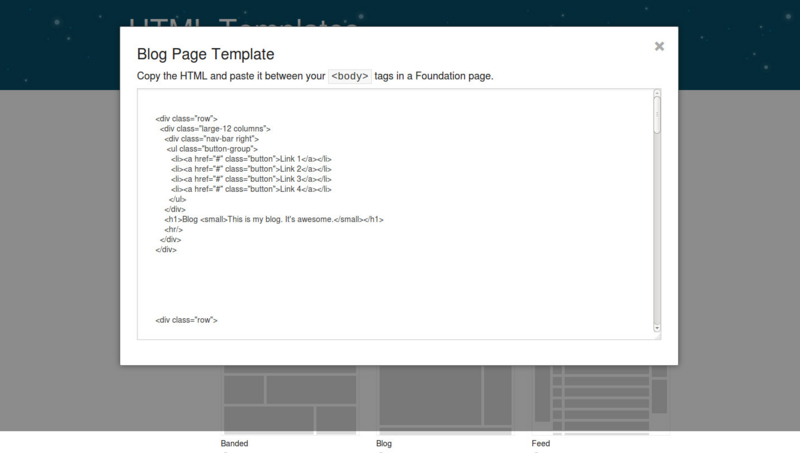Image resolution: width=800 pixels, height=453 pixels.
Task: Click the scrollbar down arrow
Action: [657, 328]
